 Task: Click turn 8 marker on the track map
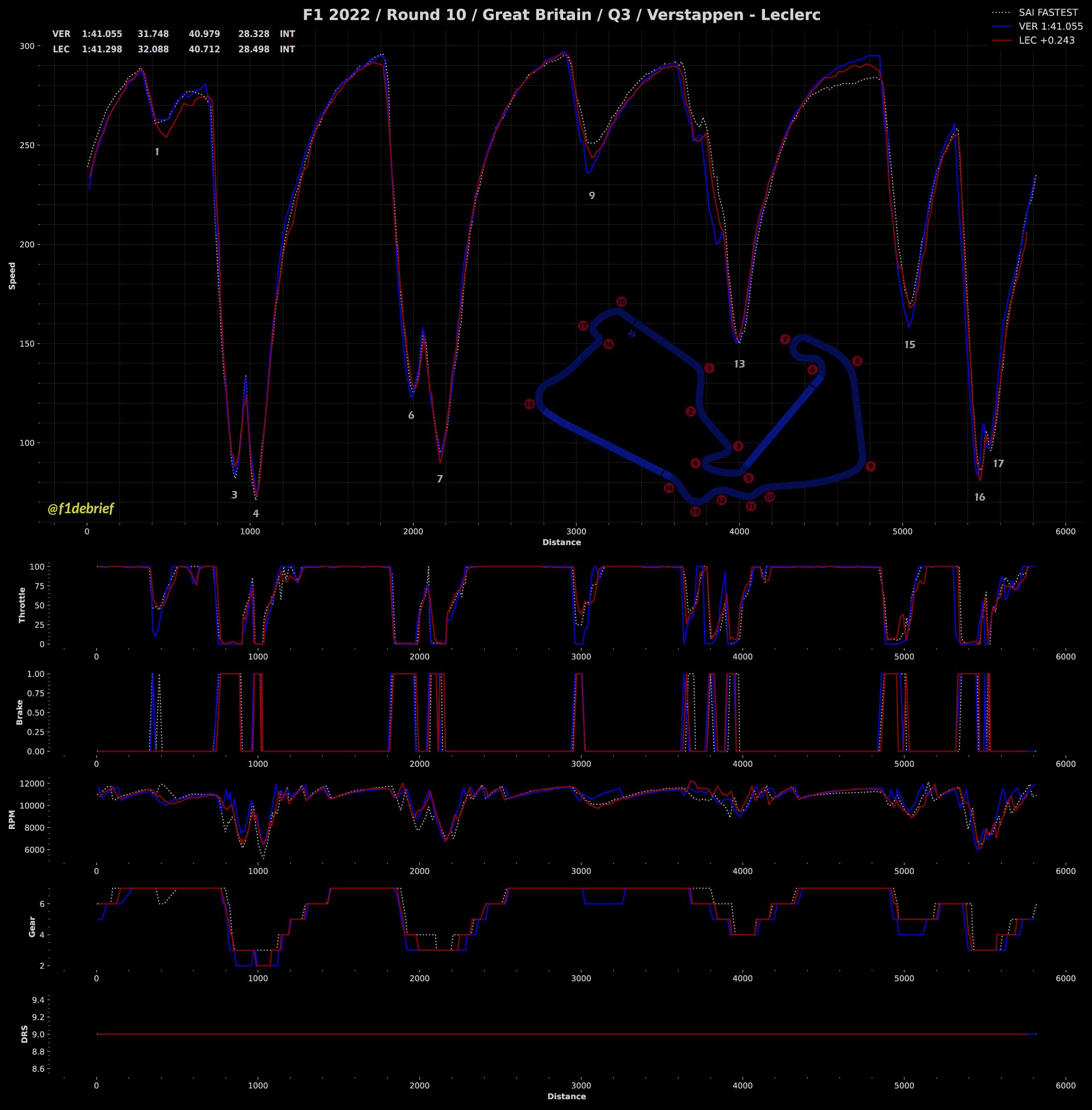(857, 361)
